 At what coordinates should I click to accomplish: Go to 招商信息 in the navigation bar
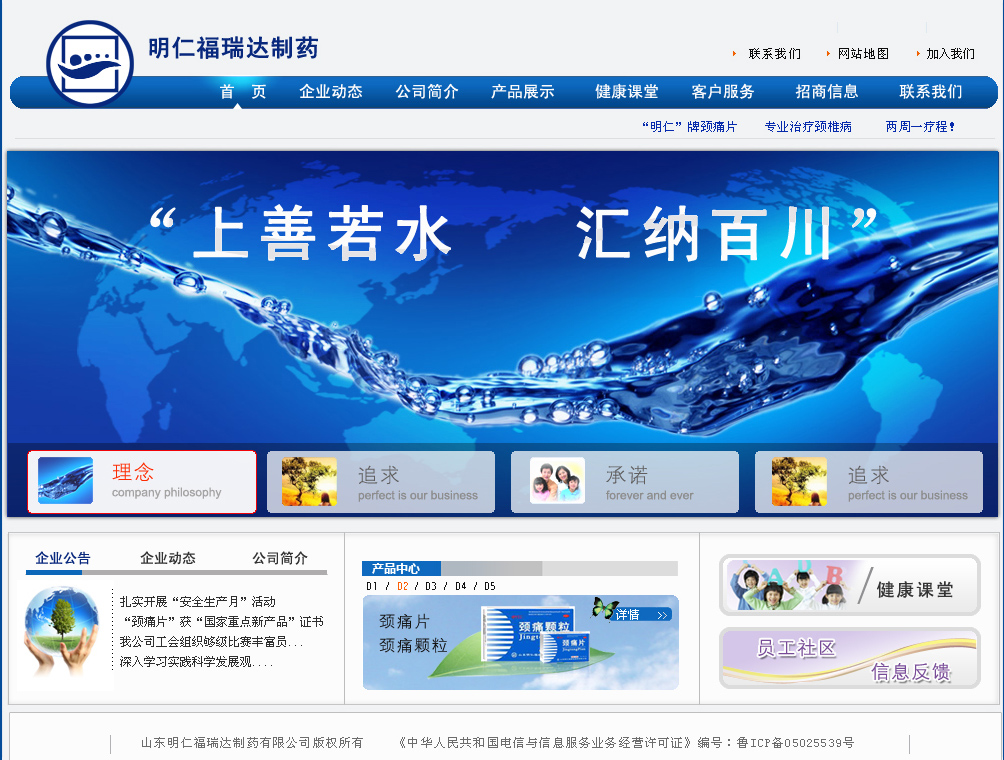click(826, 92)
